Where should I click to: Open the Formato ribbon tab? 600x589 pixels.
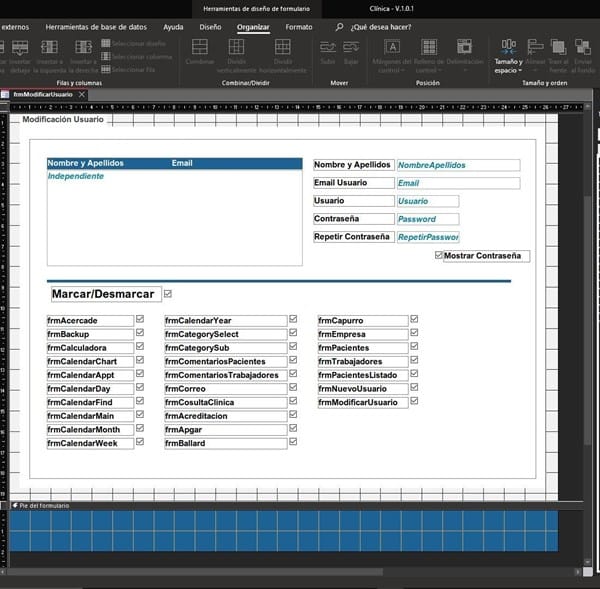[x=298, y=27]
